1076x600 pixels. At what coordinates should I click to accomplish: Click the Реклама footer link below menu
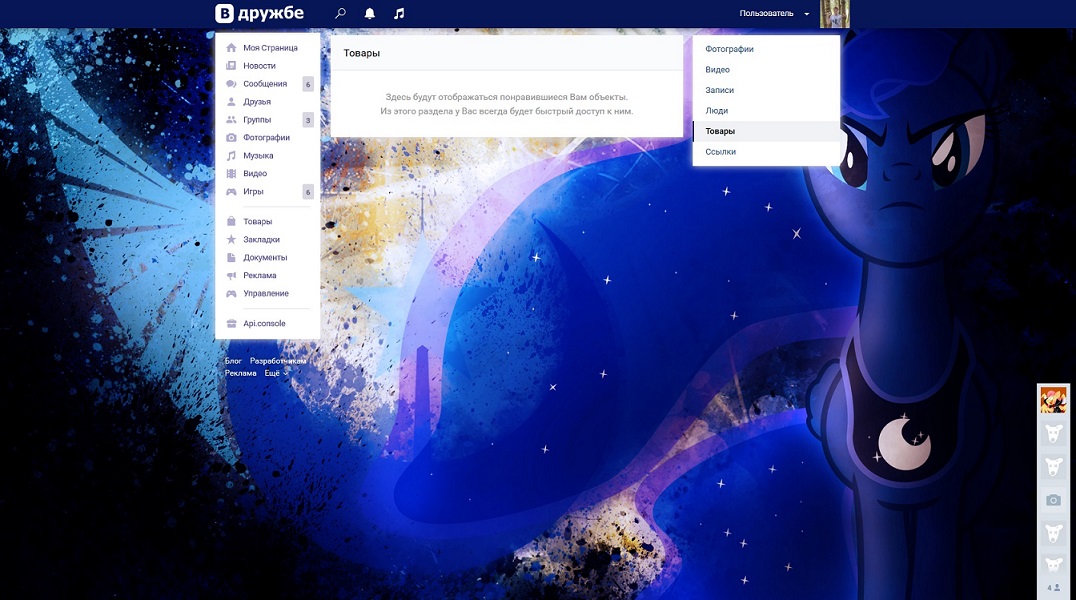tap(241, 373)
